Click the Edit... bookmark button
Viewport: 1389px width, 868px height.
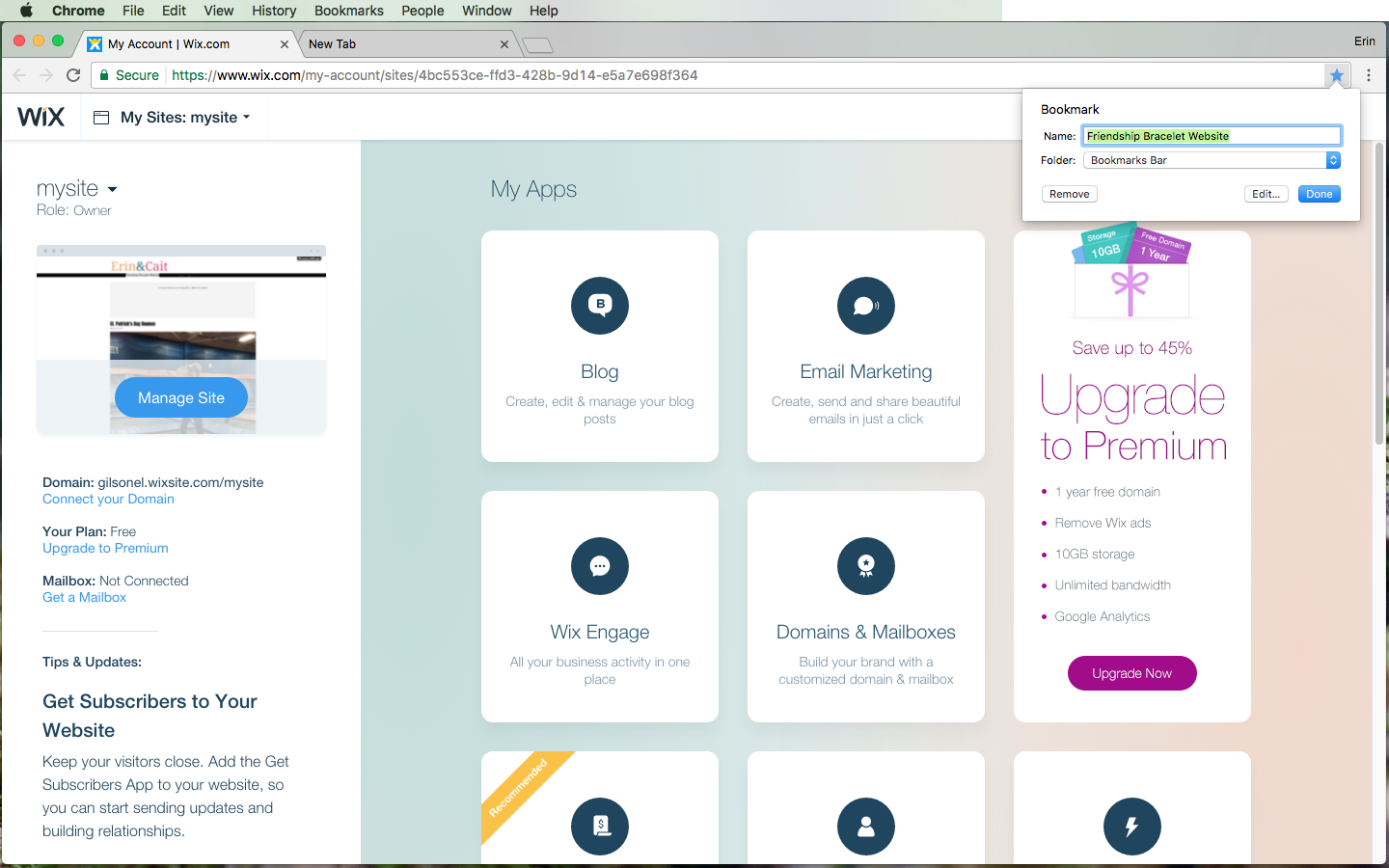1266,194
